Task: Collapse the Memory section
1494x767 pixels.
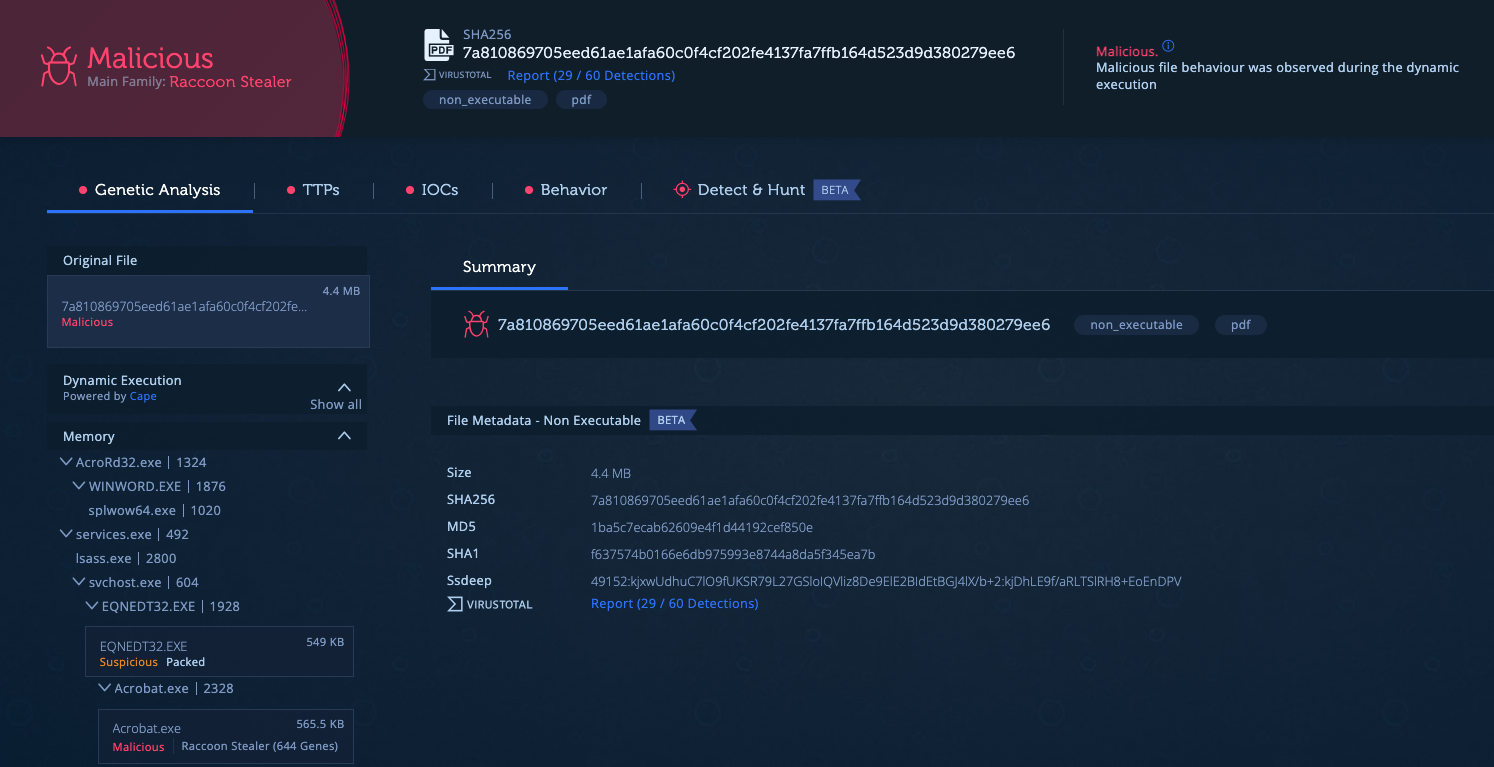Action: coord(344,436)
